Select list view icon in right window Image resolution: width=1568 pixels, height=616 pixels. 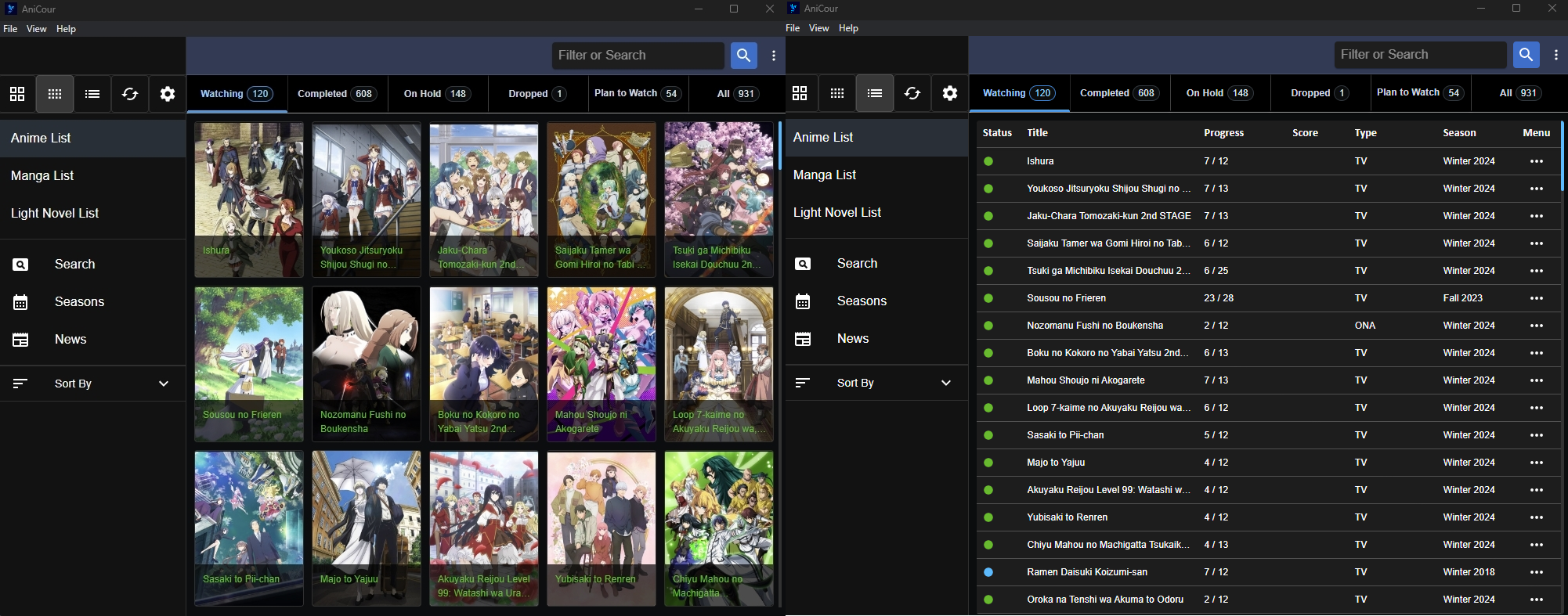875,93
